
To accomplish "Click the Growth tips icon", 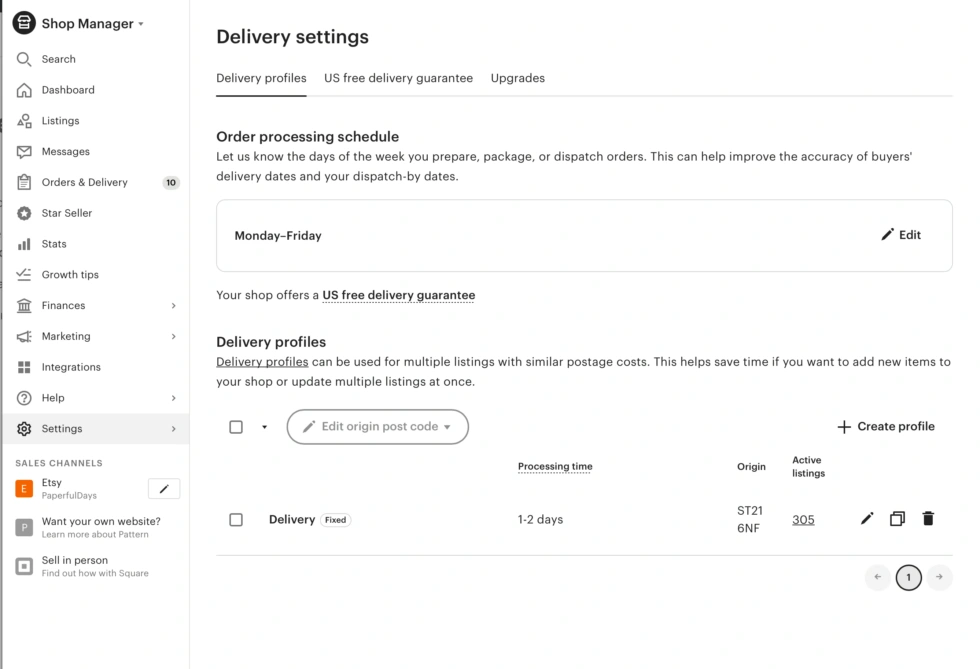I will click(x=22, y=274).
